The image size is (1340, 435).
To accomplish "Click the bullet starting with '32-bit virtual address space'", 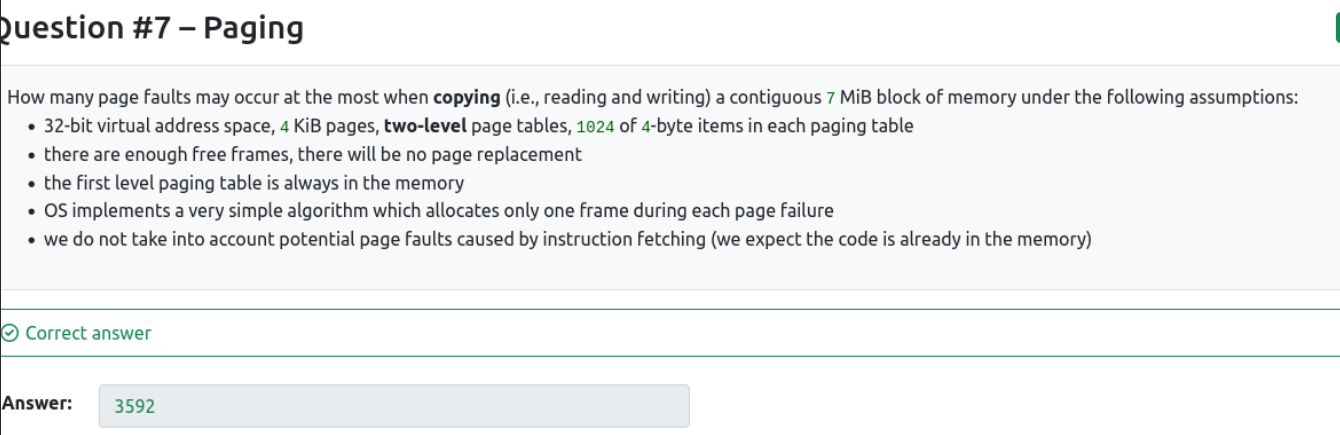I will coord(478,126).
